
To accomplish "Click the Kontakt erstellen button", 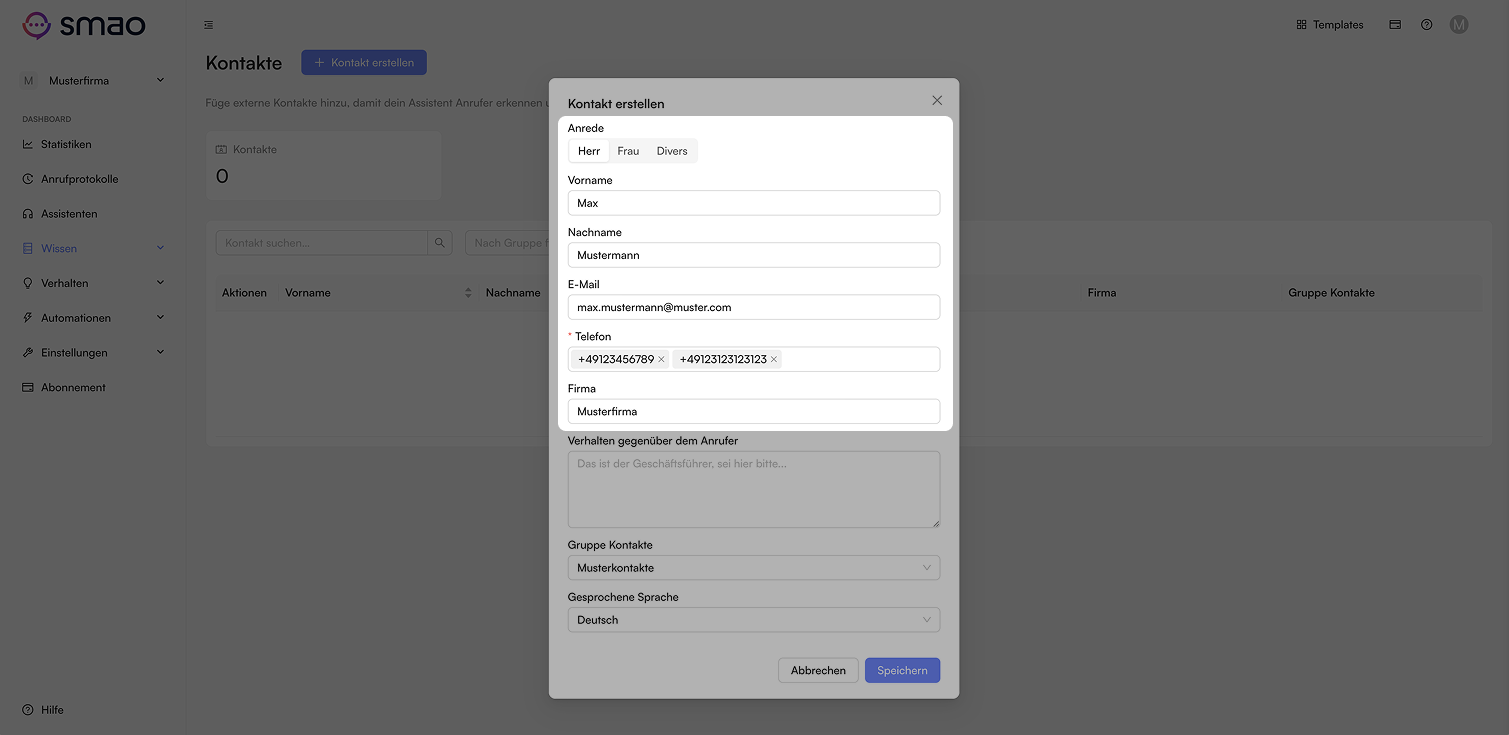I will click(364, 62).
